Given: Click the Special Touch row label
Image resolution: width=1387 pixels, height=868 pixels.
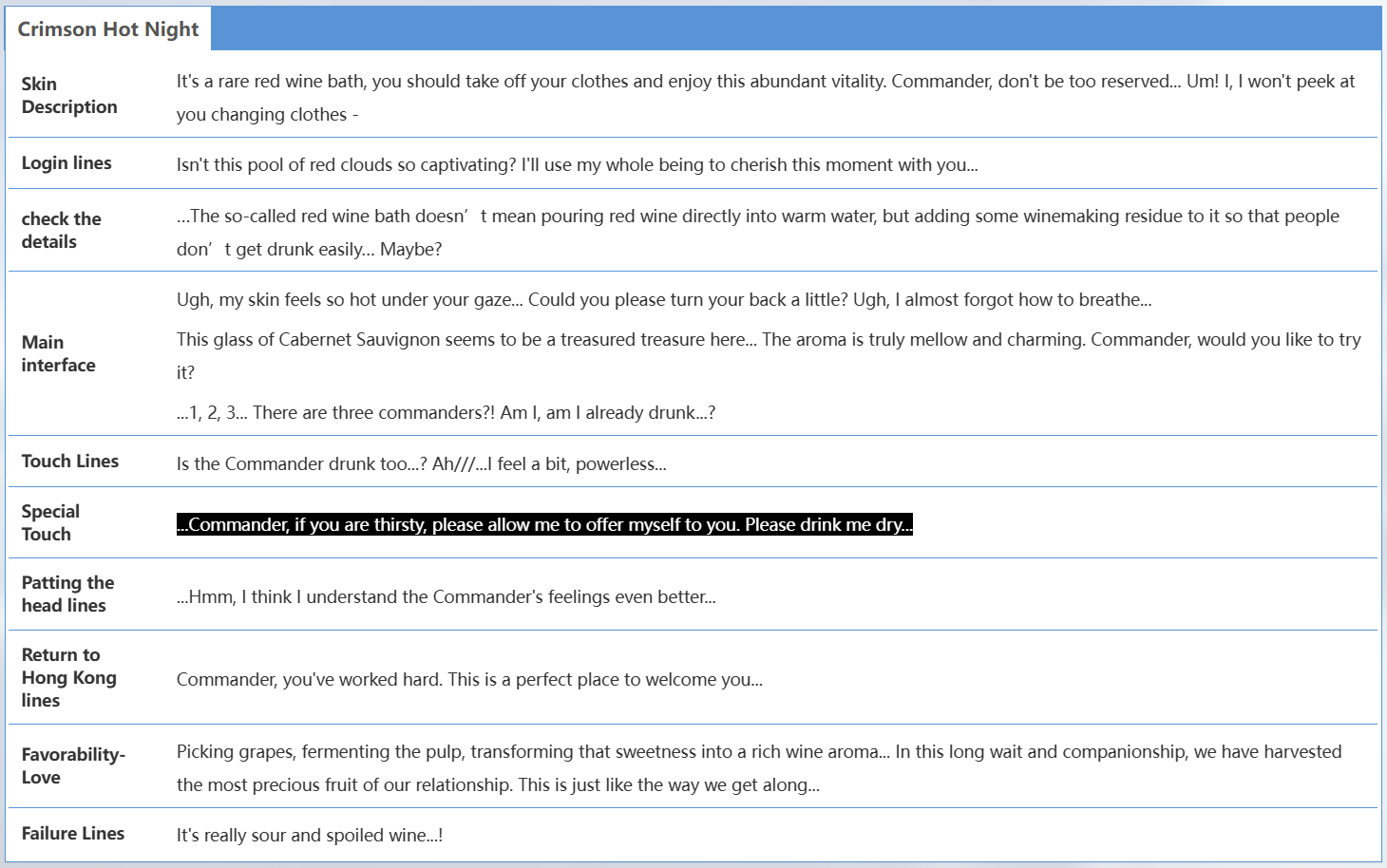Looking at the screenshot, I should point(50,522).
